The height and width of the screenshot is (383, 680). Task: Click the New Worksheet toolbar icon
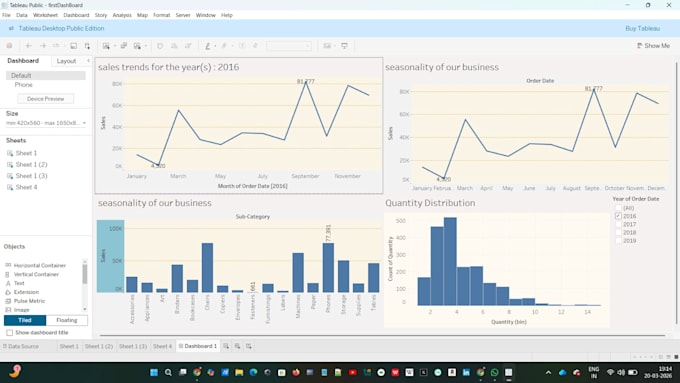coord(106,46)
